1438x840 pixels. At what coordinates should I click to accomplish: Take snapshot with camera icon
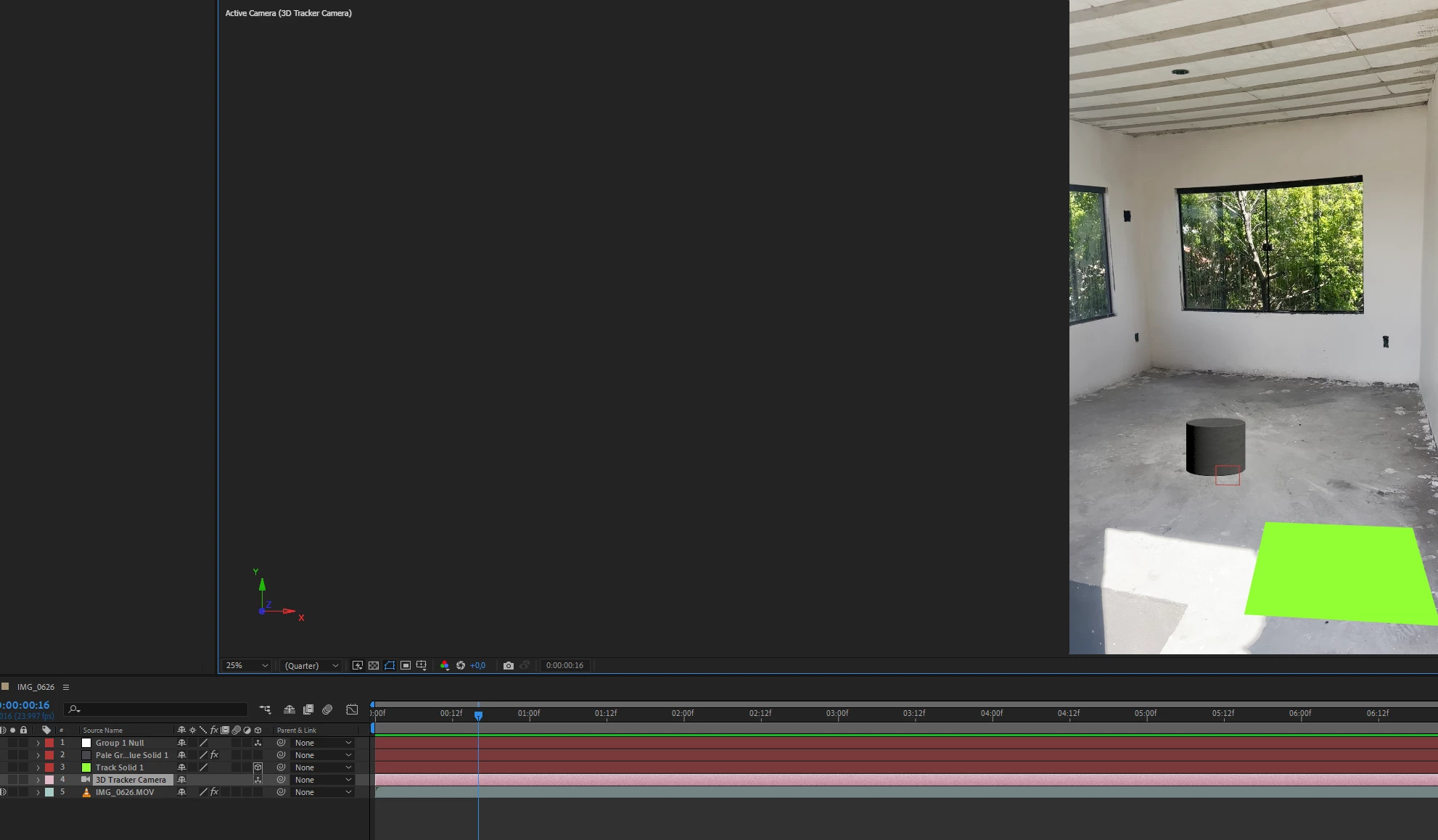point(509,665)
